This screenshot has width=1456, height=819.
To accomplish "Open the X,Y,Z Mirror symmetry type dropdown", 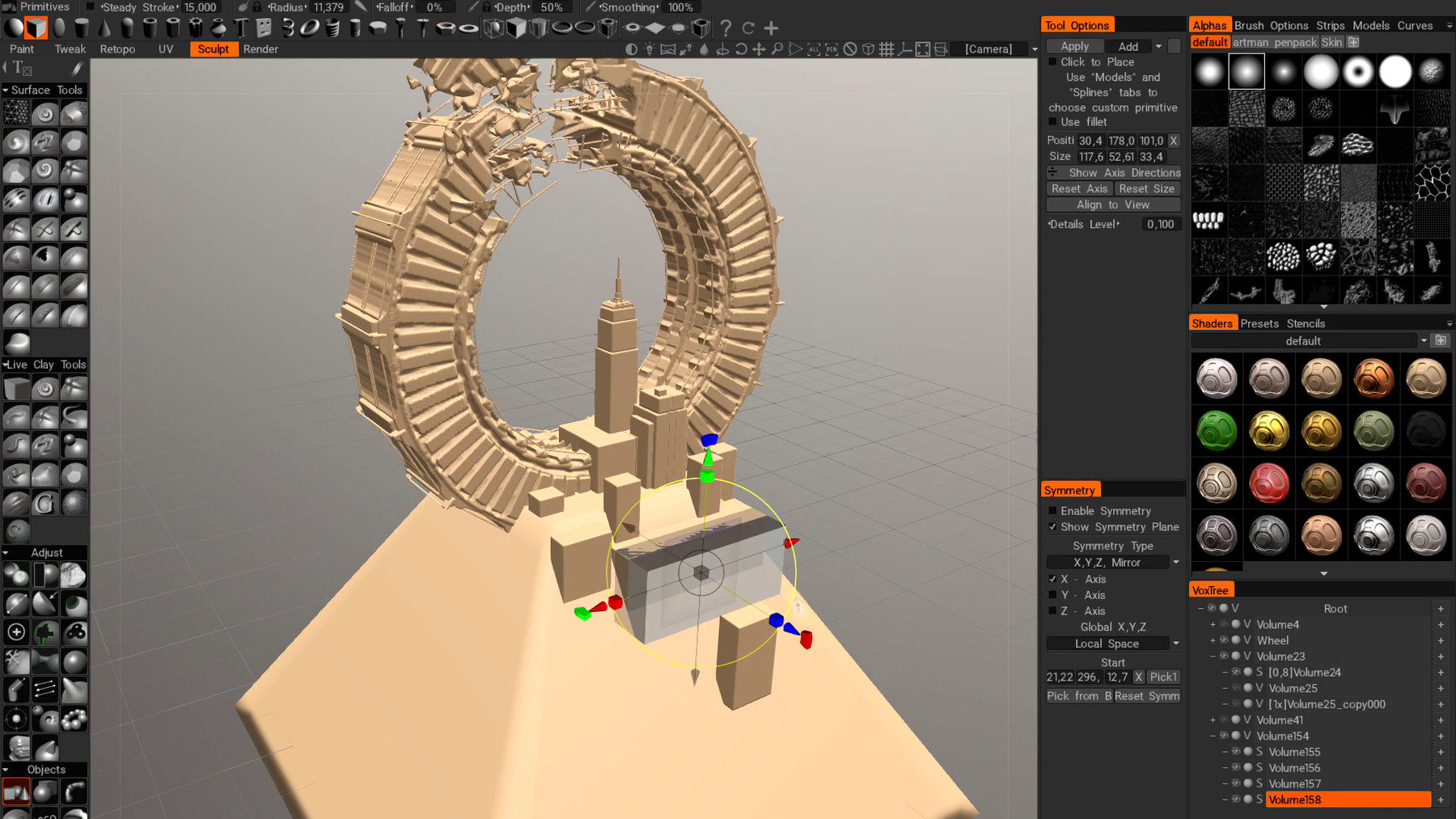I will point(1113,562).
